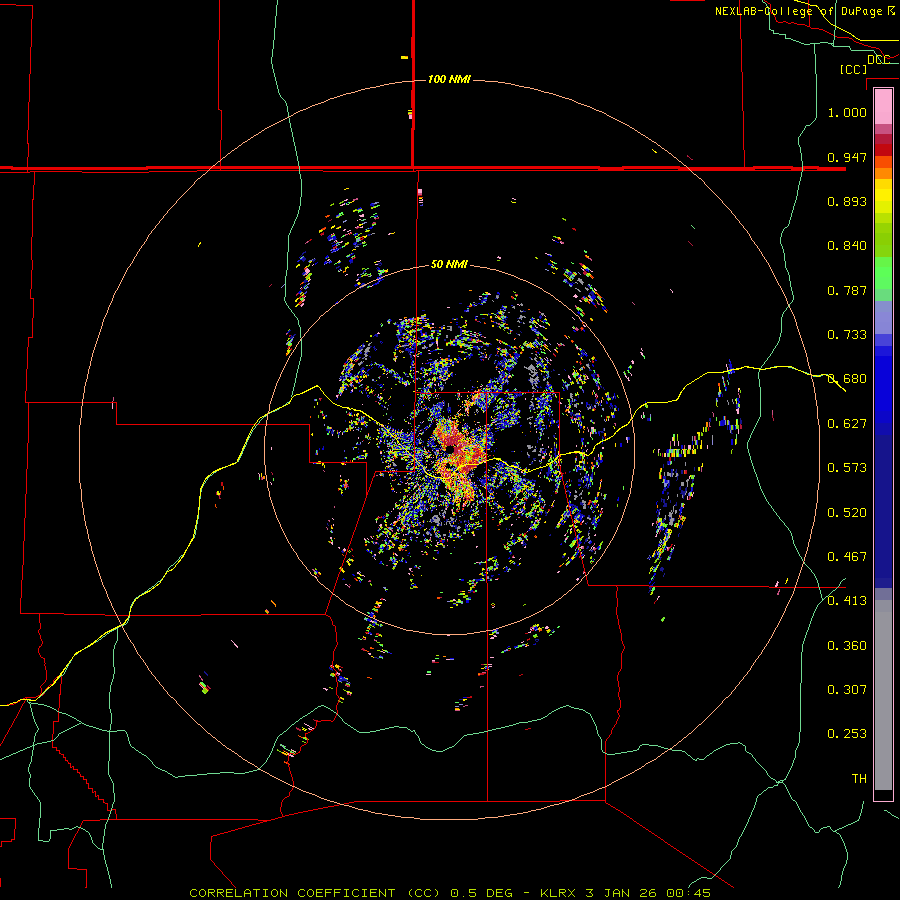The image size is (900, 900).
Task: Click the 0.467 scale value
Action: [x=847, y=557]
